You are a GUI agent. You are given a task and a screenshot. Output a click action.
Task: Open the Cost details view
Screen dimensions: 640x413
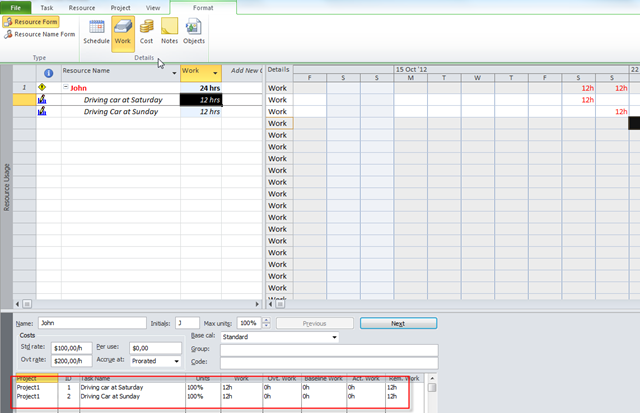click(x=146, y=31)
